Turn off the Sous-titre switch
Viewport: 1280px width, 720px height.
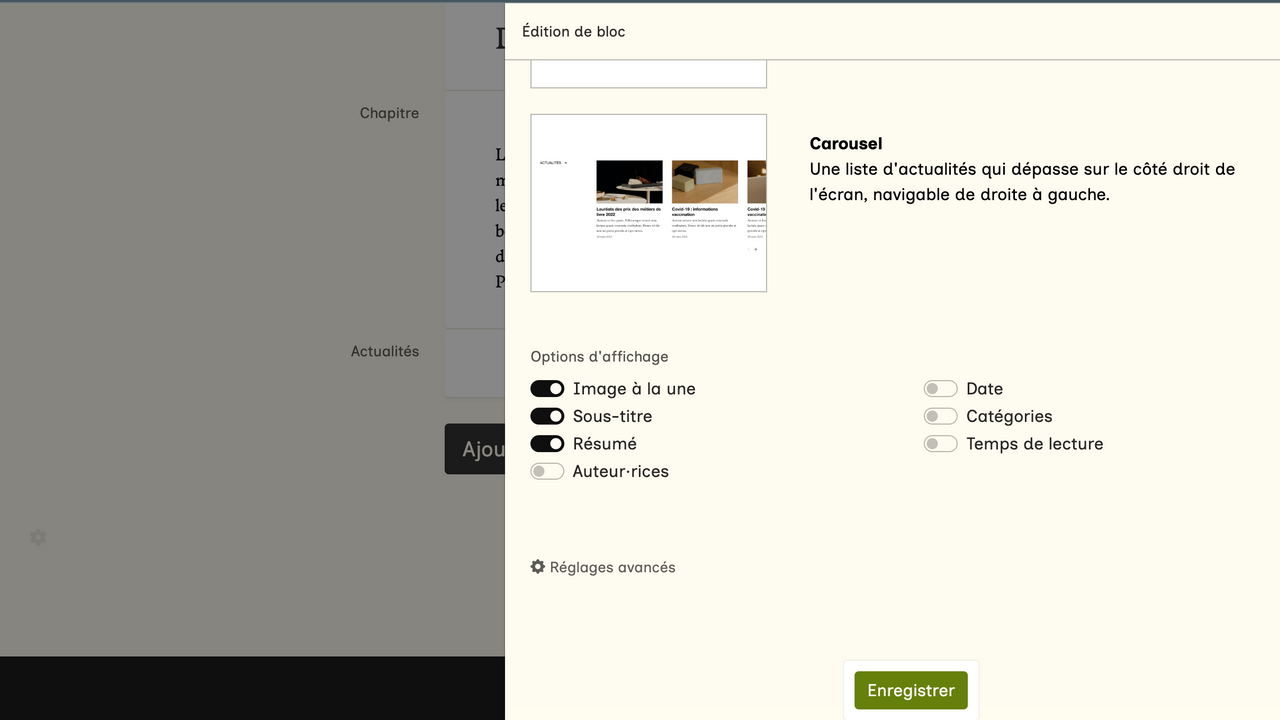pos(547,416)
